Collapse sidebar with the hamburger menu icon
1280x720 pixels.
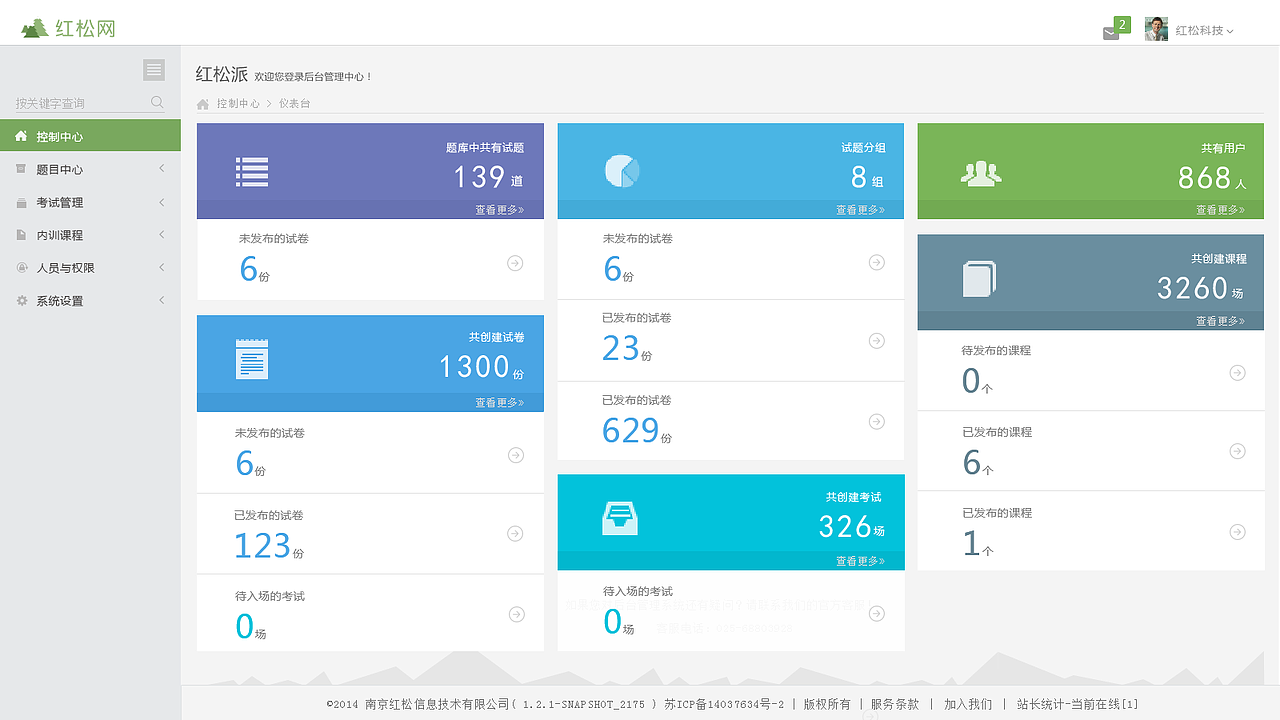(154, 69)
